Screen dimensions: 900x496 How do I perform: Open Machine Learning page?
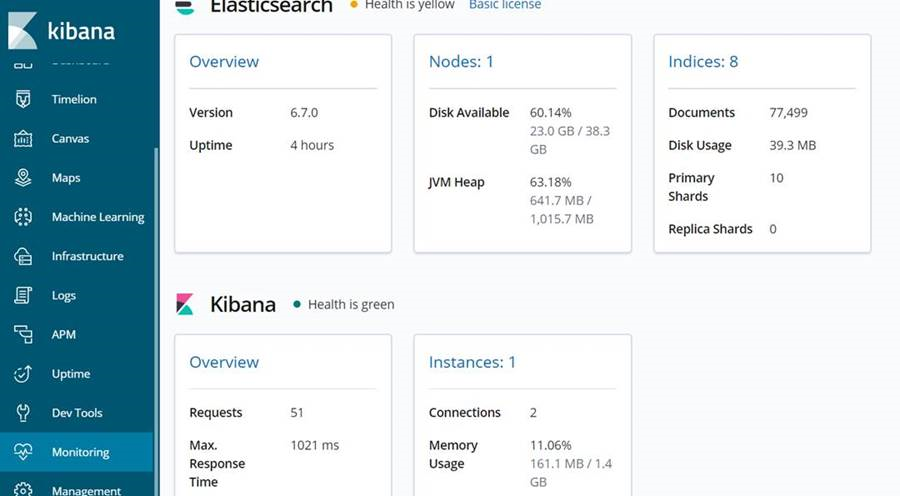click(98, 217)
